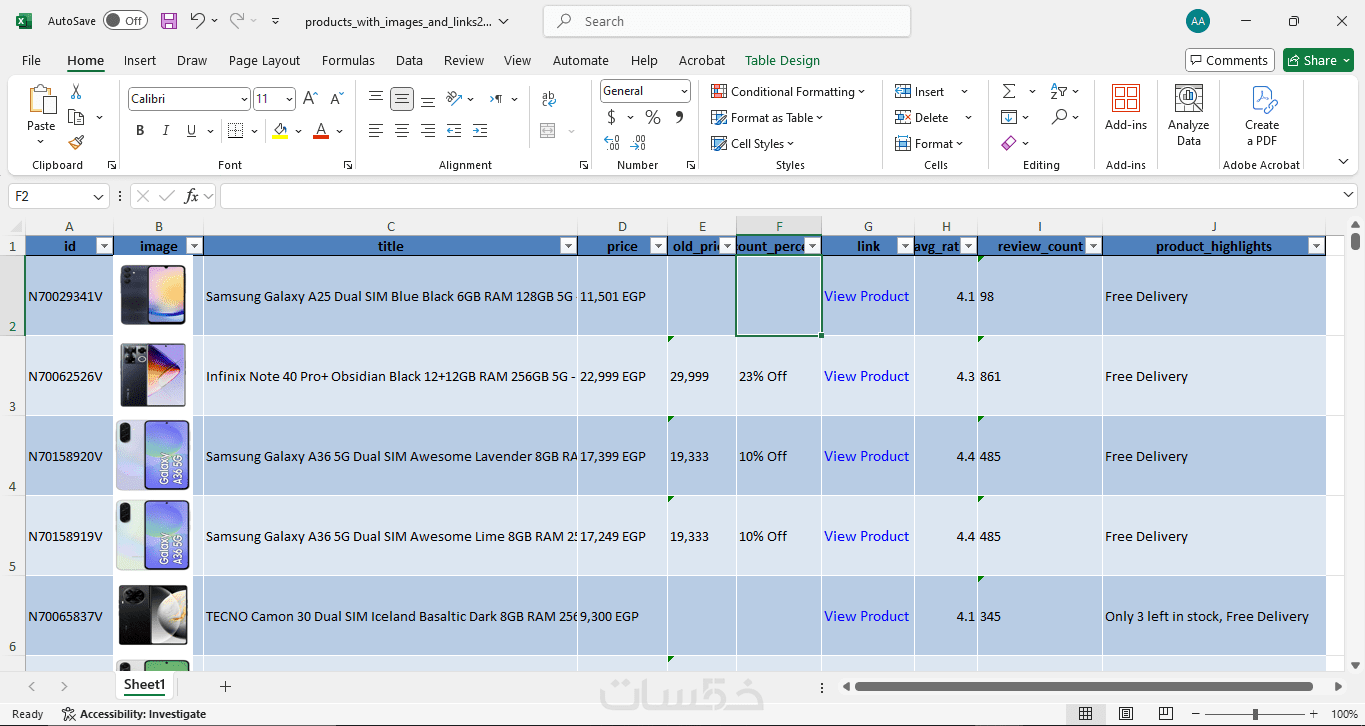Switch to Page Break Preview view

[x=1167, y=714]
